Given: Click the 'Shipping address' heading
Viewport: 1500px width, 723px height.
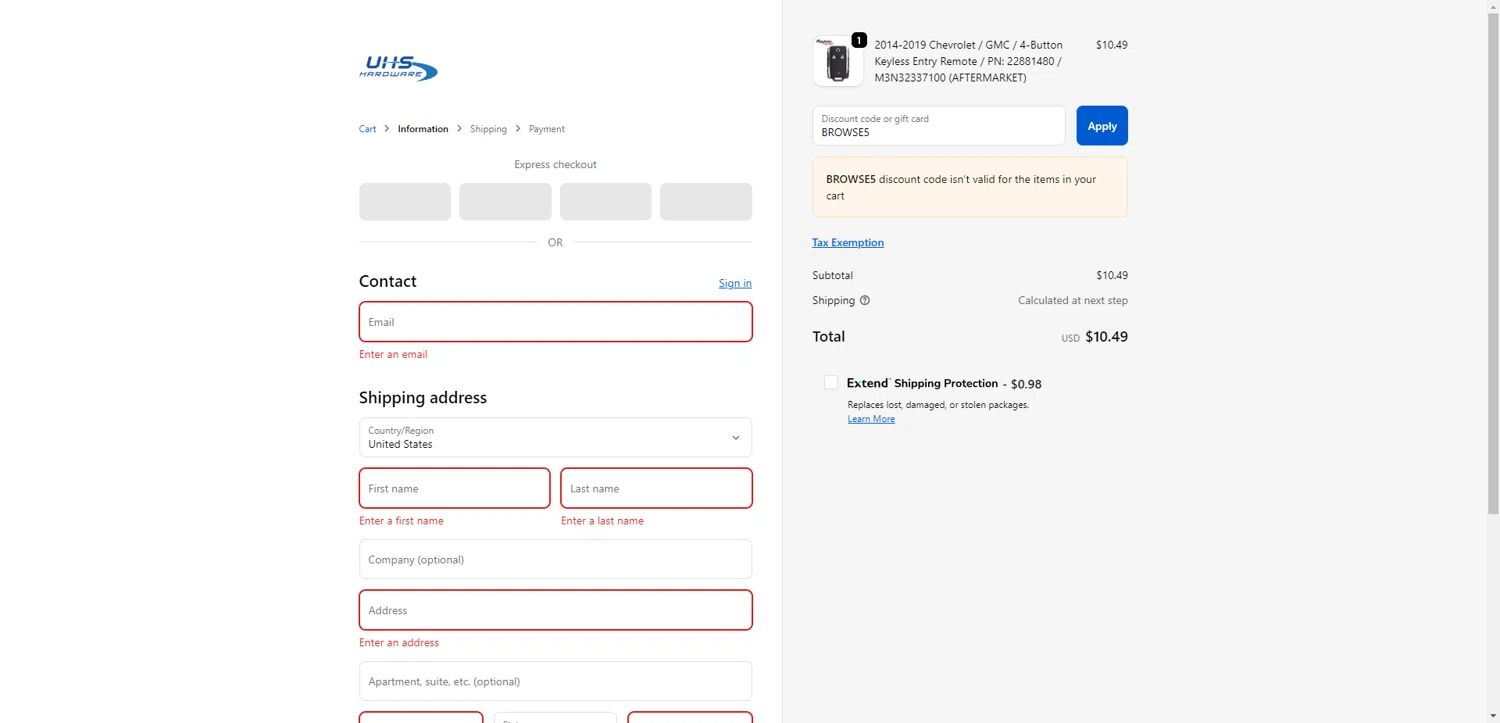Looking at the screenshot, I should pyautogui.click(x=423, y=397).
